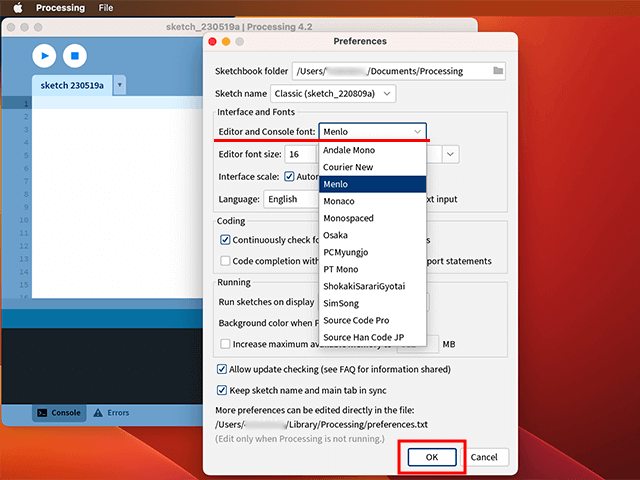Toggle the Interface scale Automatic checkbox
The image size is (640, 480).
(289, 176)
